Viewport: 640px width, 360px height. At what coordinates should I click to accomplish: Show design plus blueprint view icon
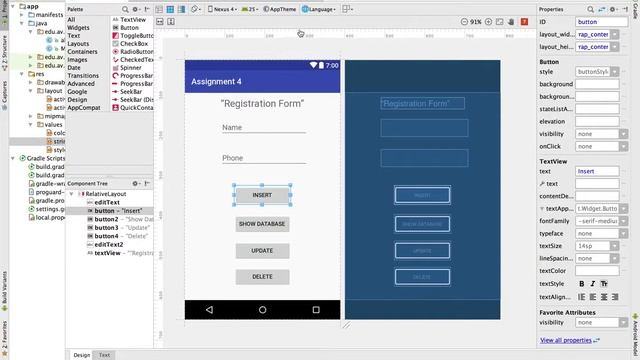(x=182, y=9)
